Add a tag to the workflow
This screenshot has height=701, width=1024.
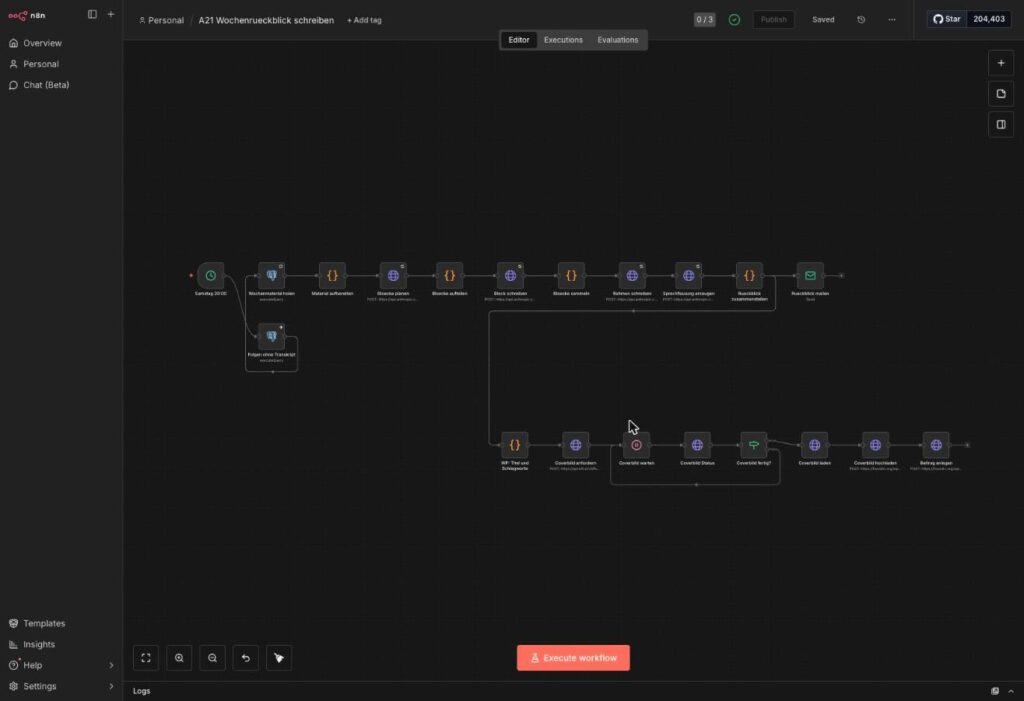click(364, 20)
